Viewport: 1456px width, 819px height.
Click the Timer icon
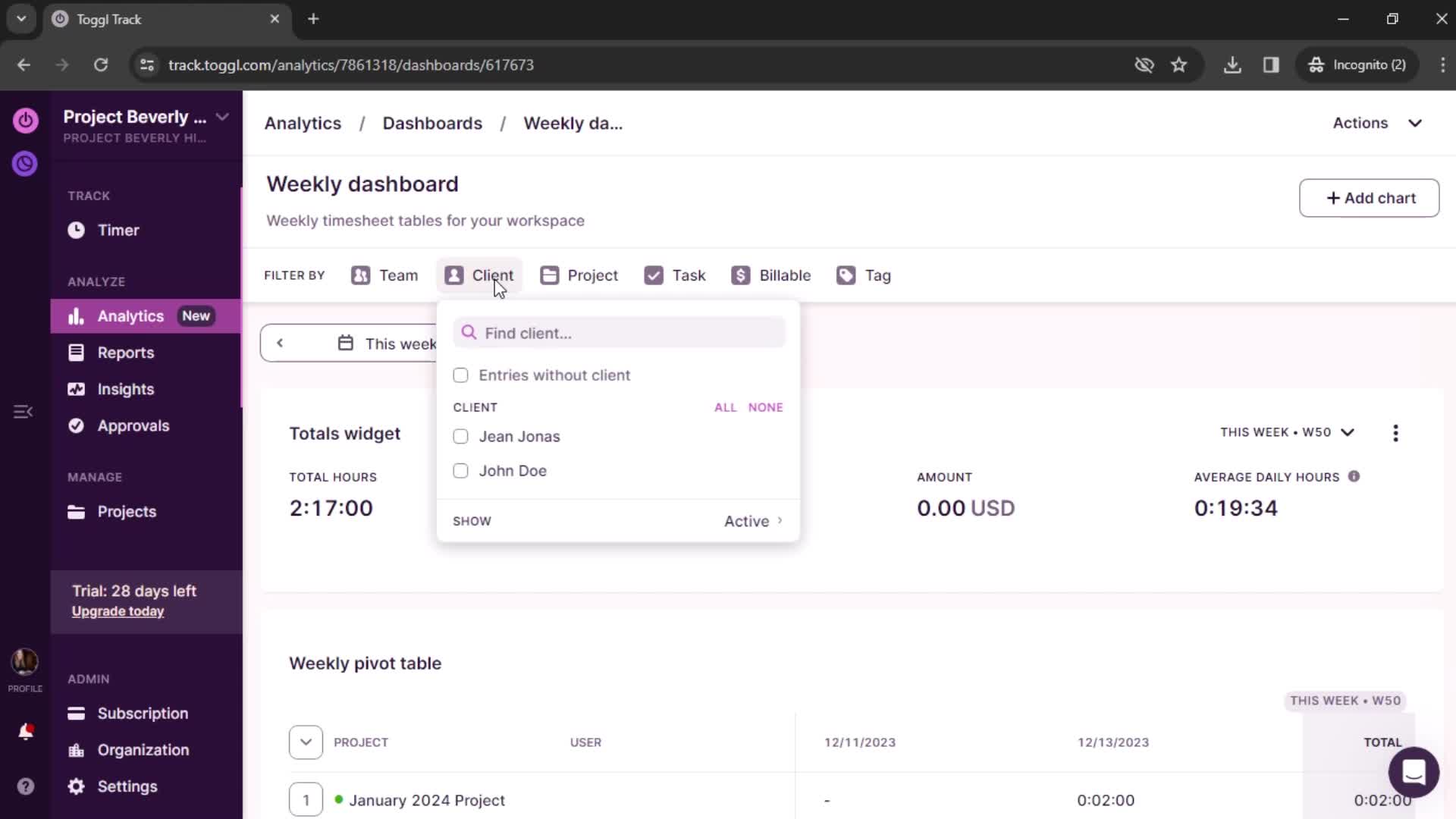tap(76, 230)
